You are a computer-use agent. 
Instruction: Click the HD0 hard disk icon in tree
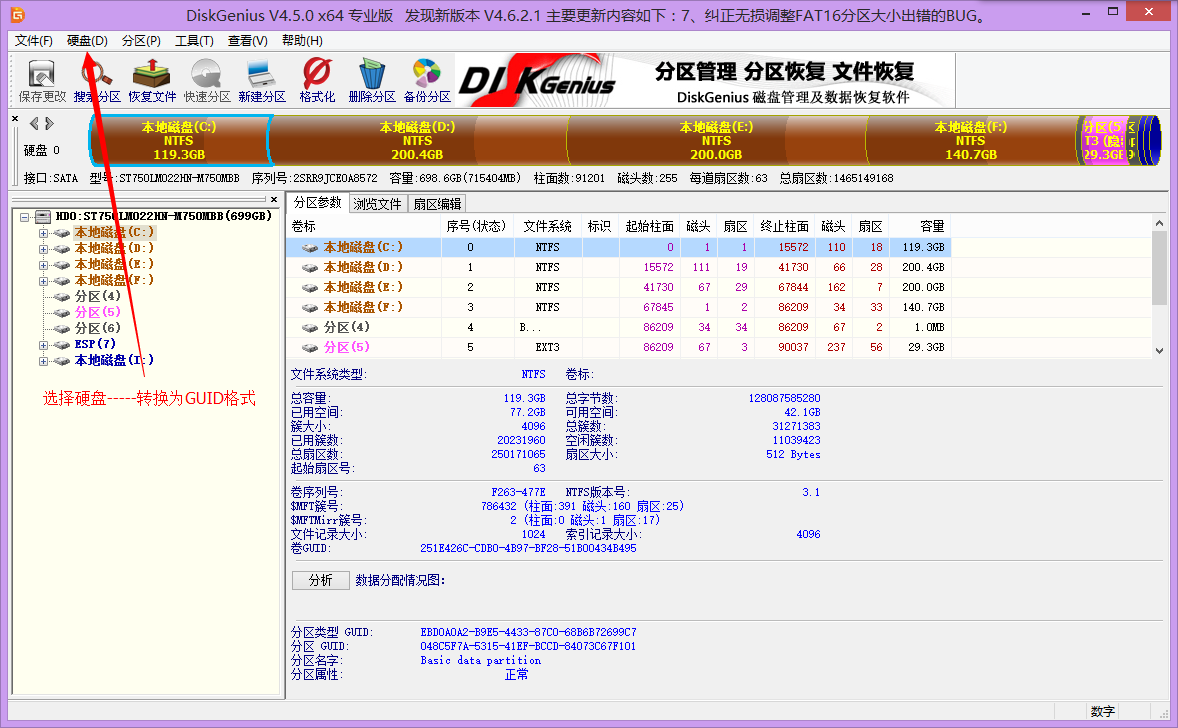43,216
